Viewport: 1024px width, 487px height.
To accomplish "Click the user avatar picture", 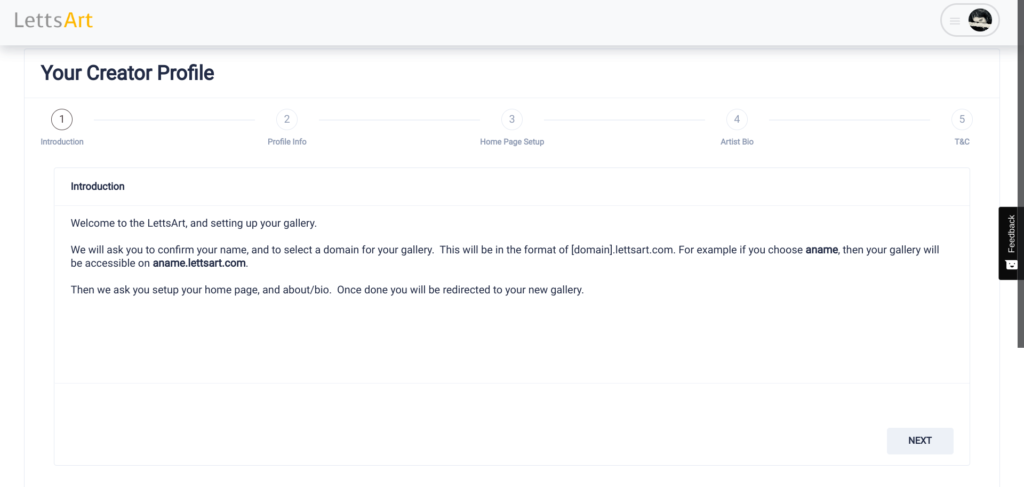I will coord(980,21).
